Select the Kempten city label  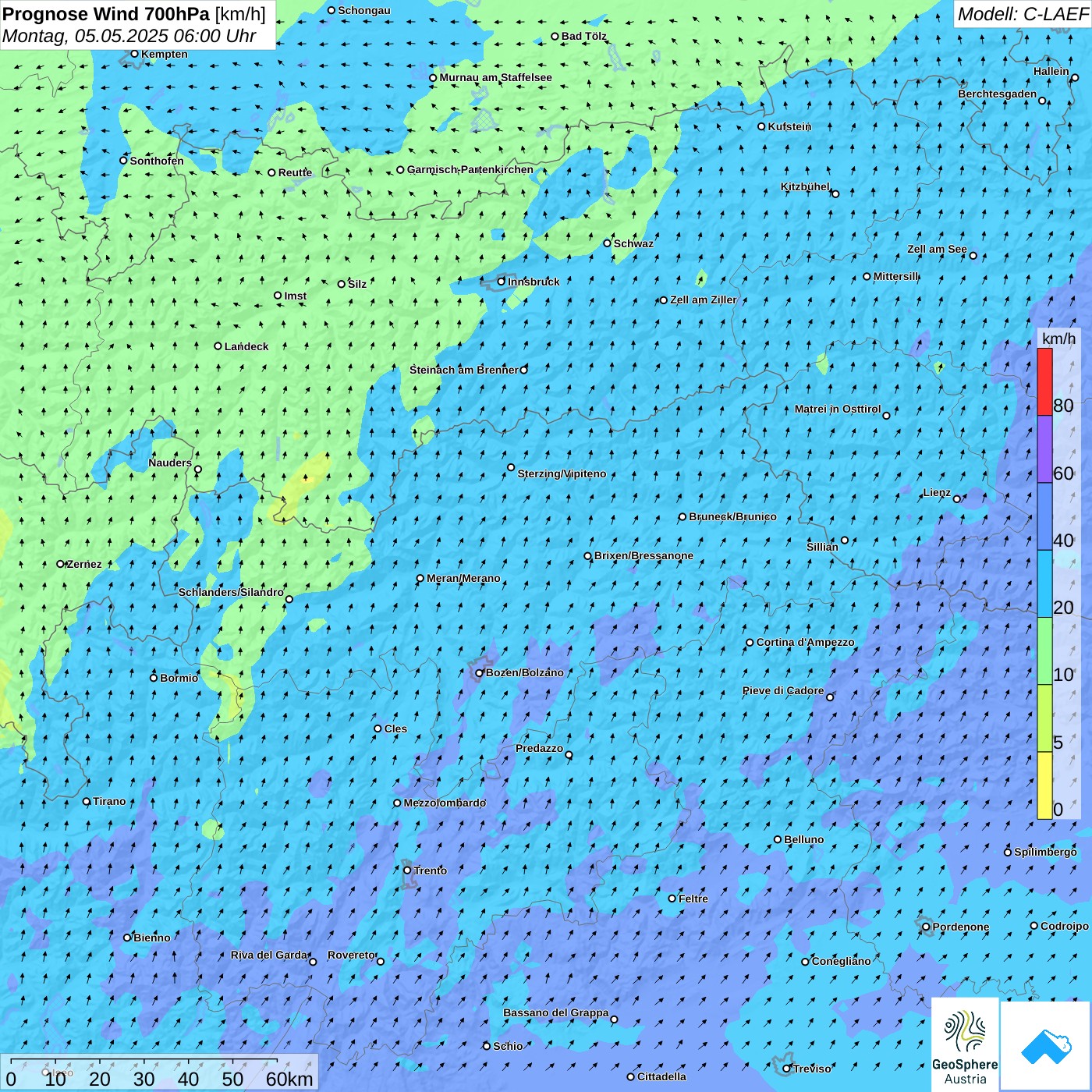coord(164,54)
